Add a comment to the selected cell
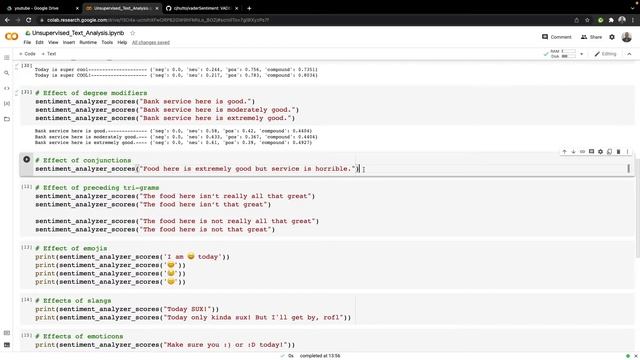 (591, 152)
